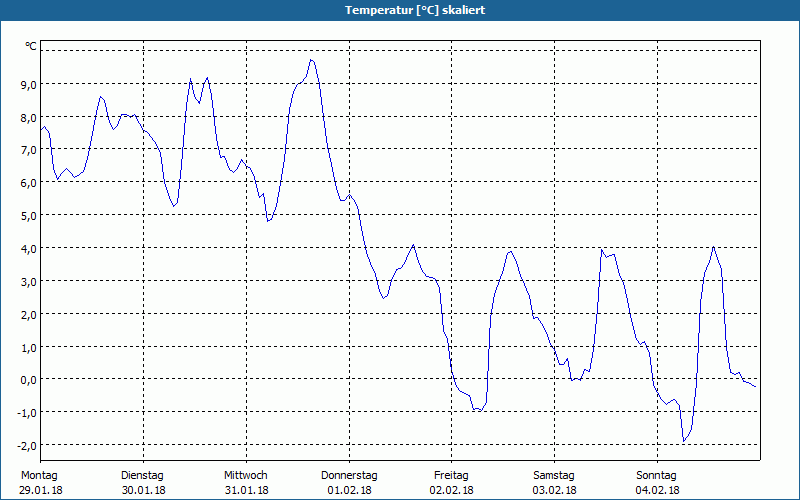This screenshot has height=500, width=800.
Task: Select the 1,0 y-axis value
Action: (x=28, y=347)
